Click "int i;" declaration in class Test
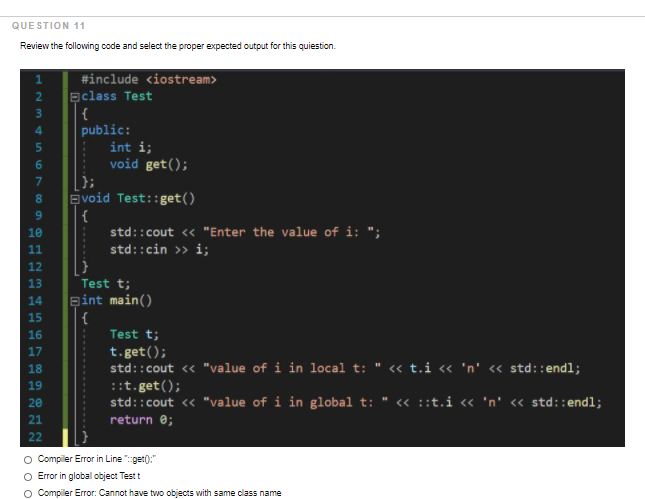The width and height of the screenshot is (645, 499). point(131,147)
